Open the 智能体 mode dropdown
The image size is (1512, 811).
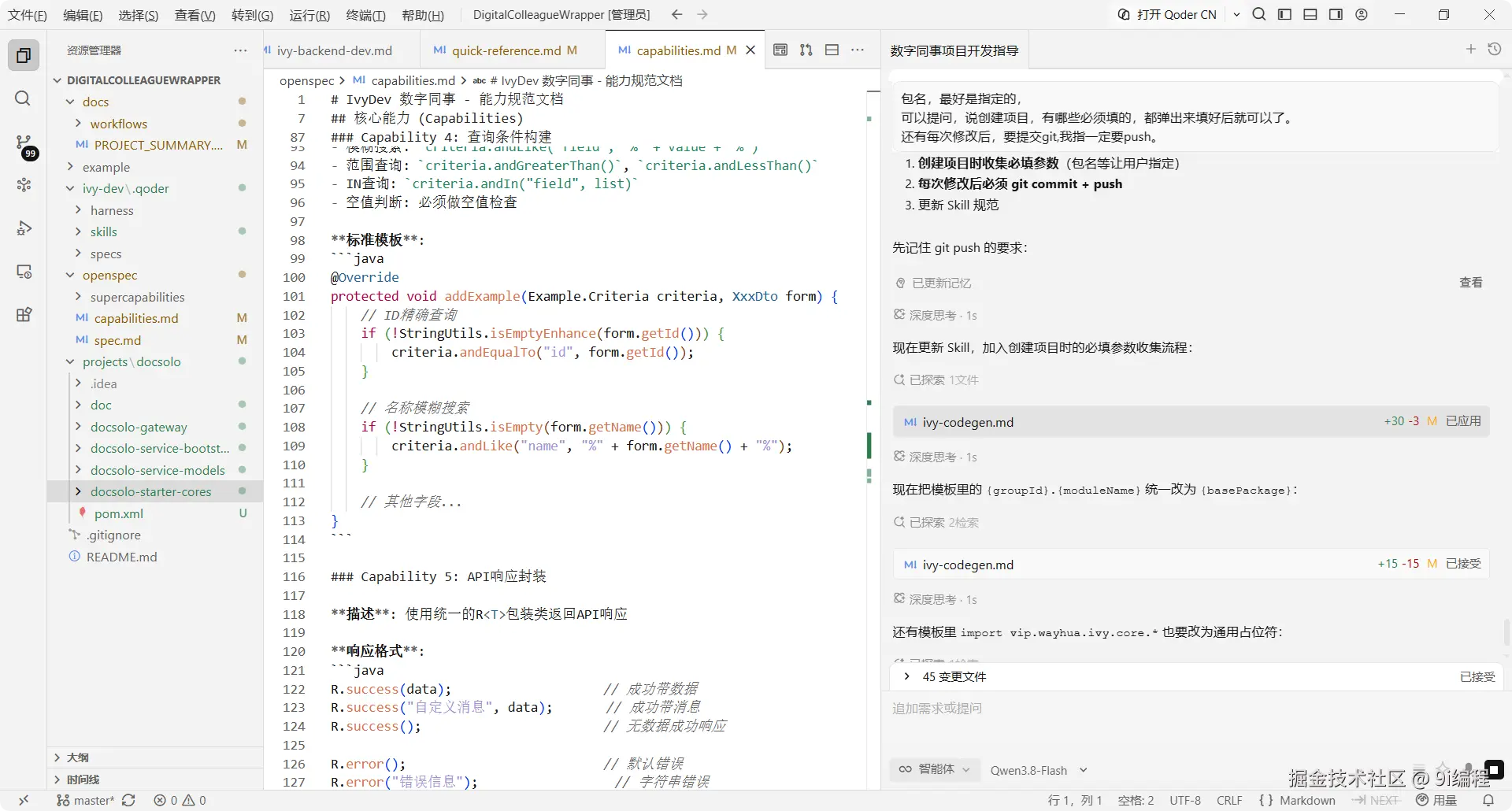(x=936, y=769)
